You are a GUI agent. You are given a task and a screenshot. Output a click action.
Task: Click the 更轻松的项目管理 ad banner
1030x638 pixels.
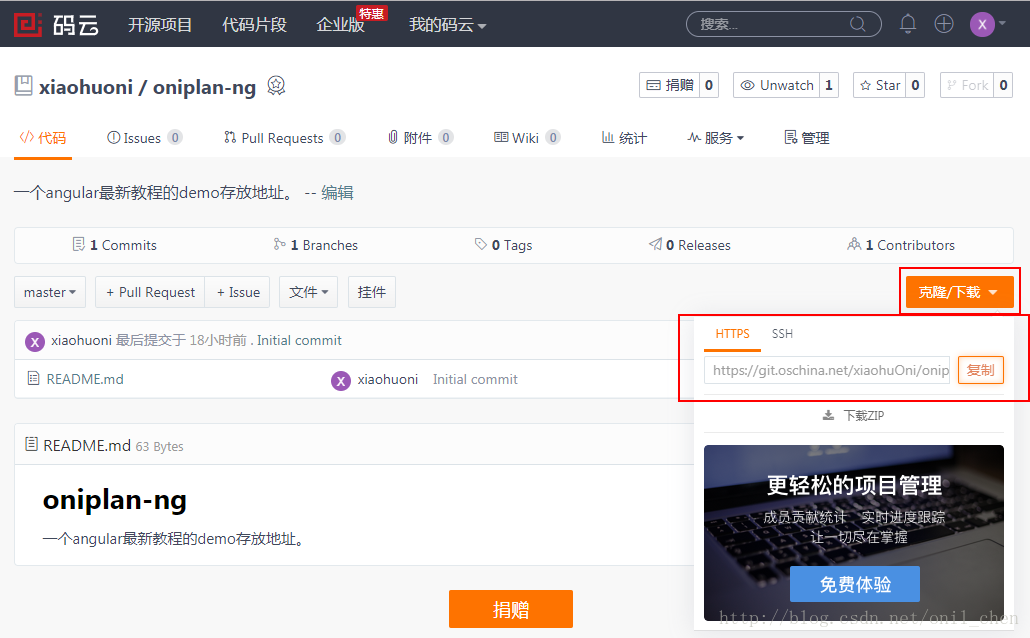point(854,532)
